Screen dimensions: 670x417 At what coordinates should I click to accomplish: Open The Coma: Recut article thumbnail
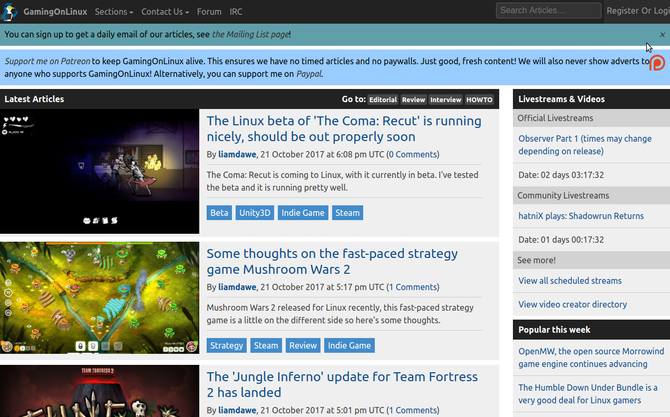coord(99,171)
